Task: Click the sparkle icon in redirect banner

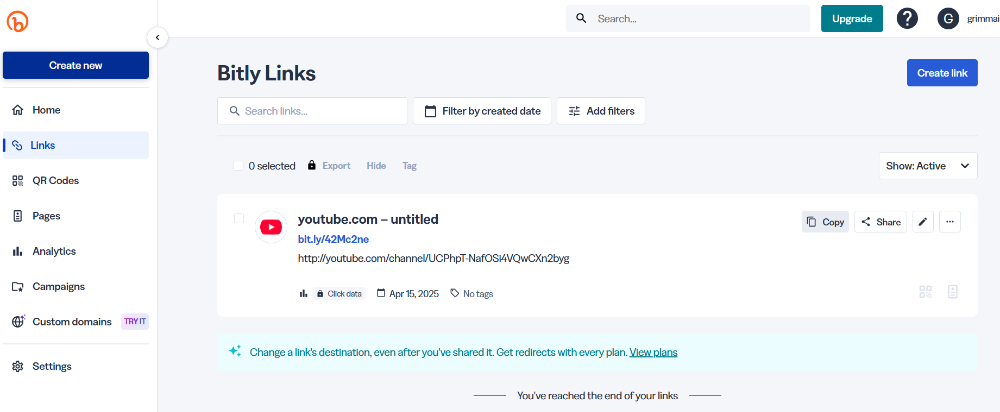Action: [x=235, y=351]
